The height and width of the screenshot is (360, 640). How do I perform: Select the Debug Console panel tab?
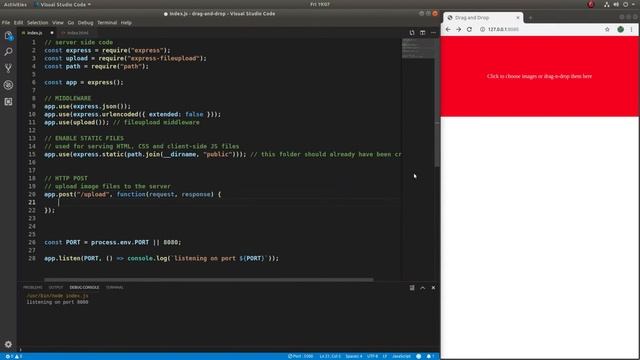click(84, 288)
